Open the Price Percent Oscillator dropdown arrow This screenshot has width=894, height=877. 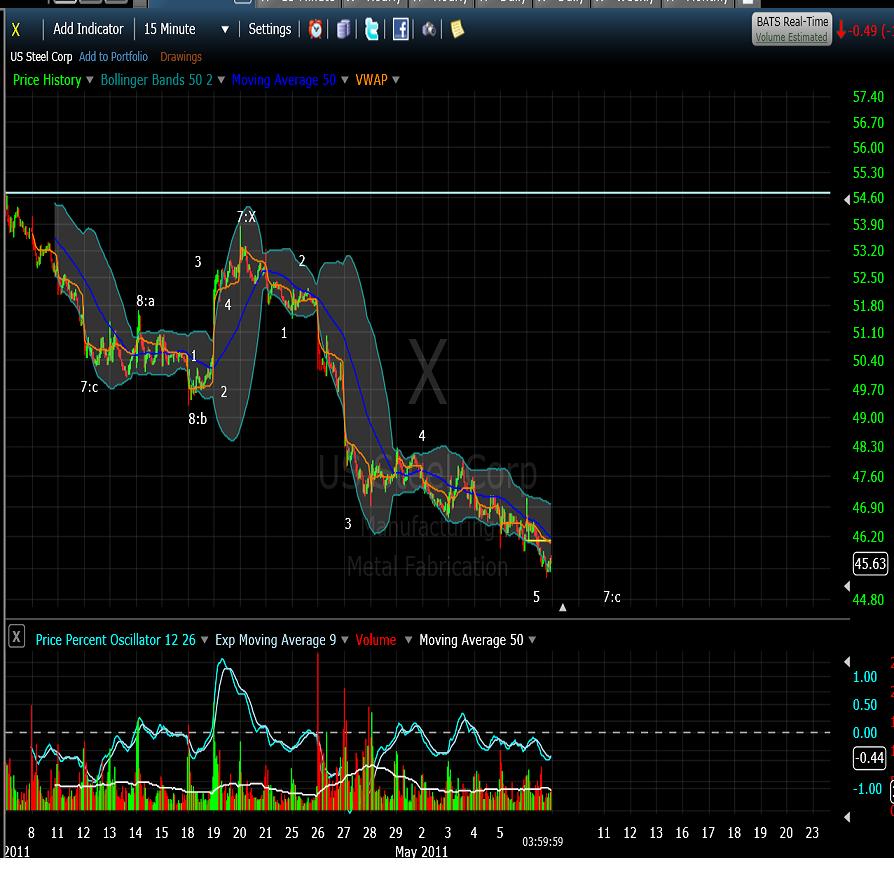pos(204,640)
